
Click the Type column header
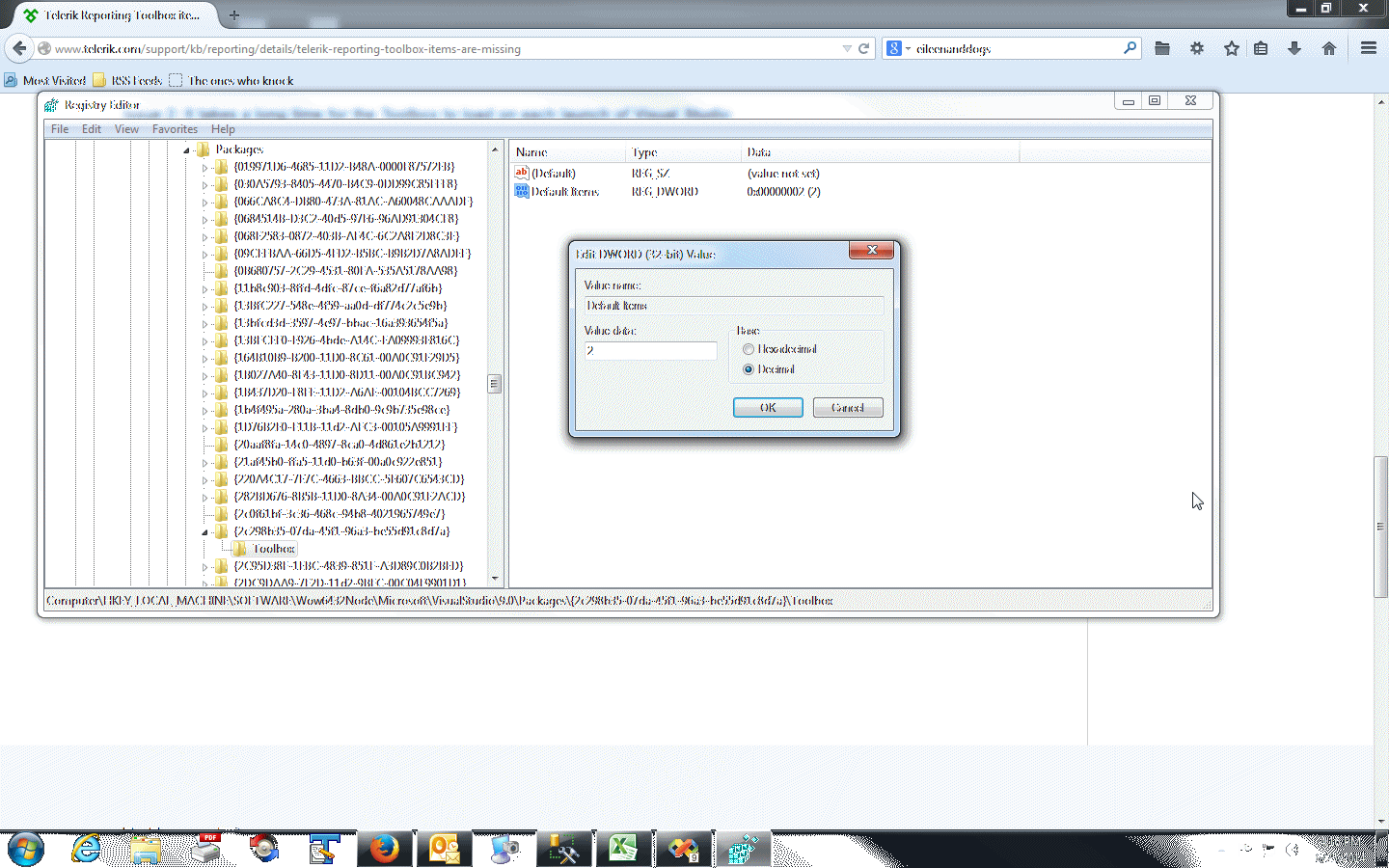(x=683, y=152)
